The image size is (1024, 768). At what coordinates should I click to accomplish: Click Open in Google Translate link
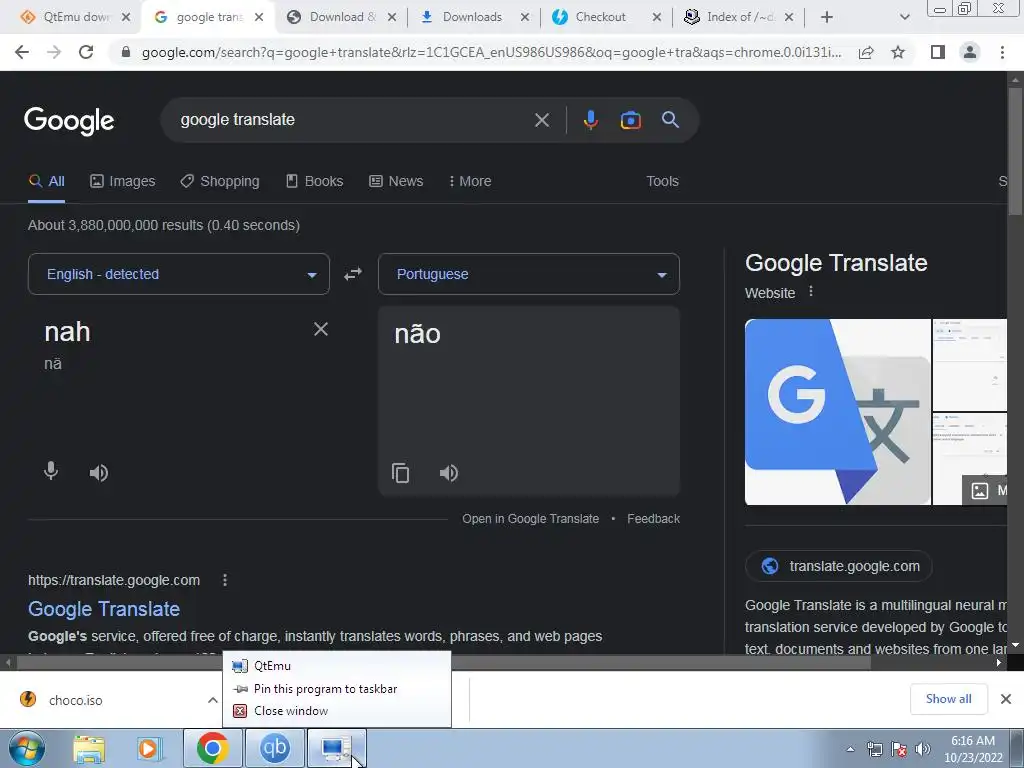coord(530,519)
